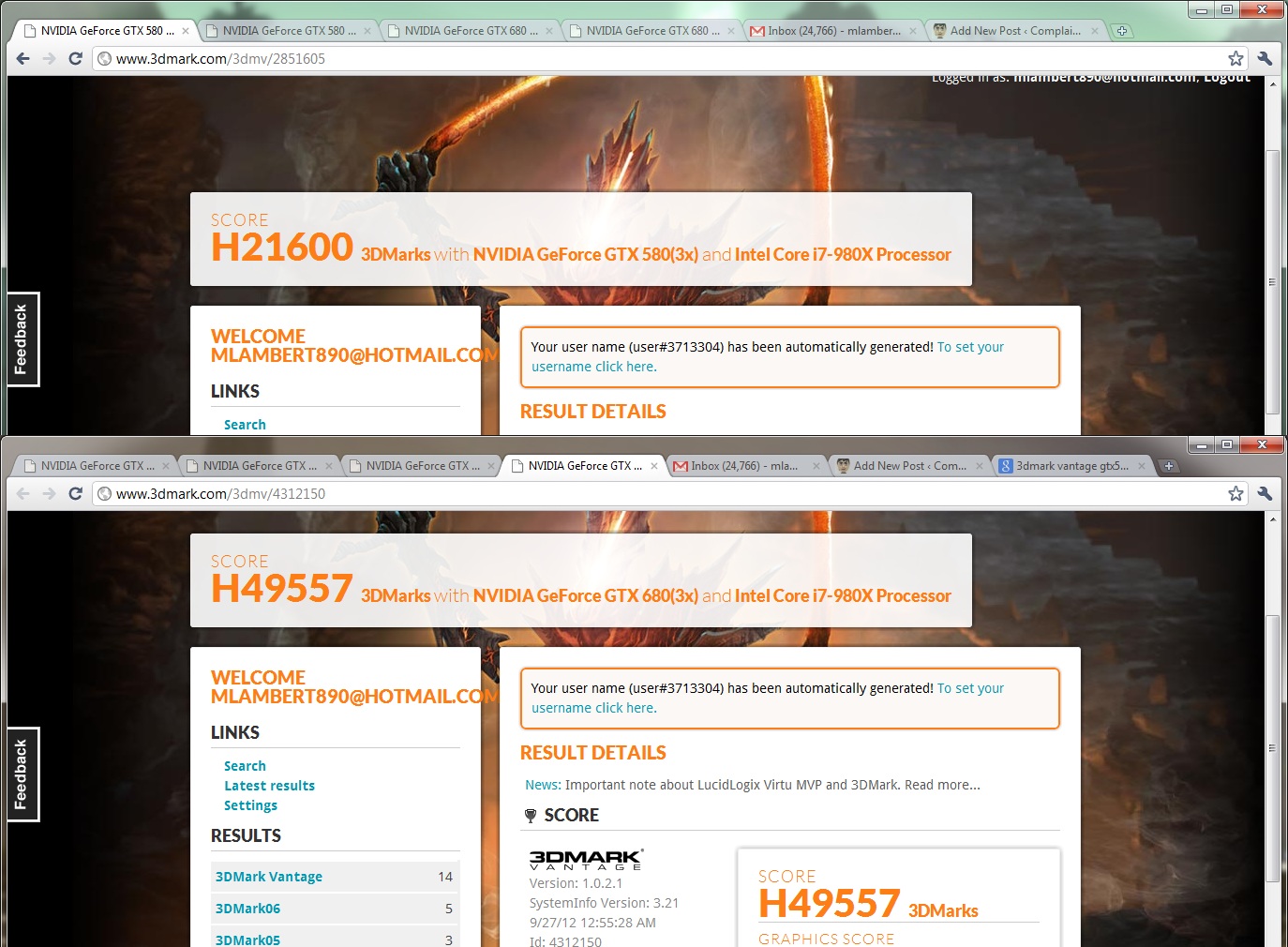Open a new tab in the lower Chrome window
The height and width of the screenshot is (947, 1288).
coord(1168,466)
